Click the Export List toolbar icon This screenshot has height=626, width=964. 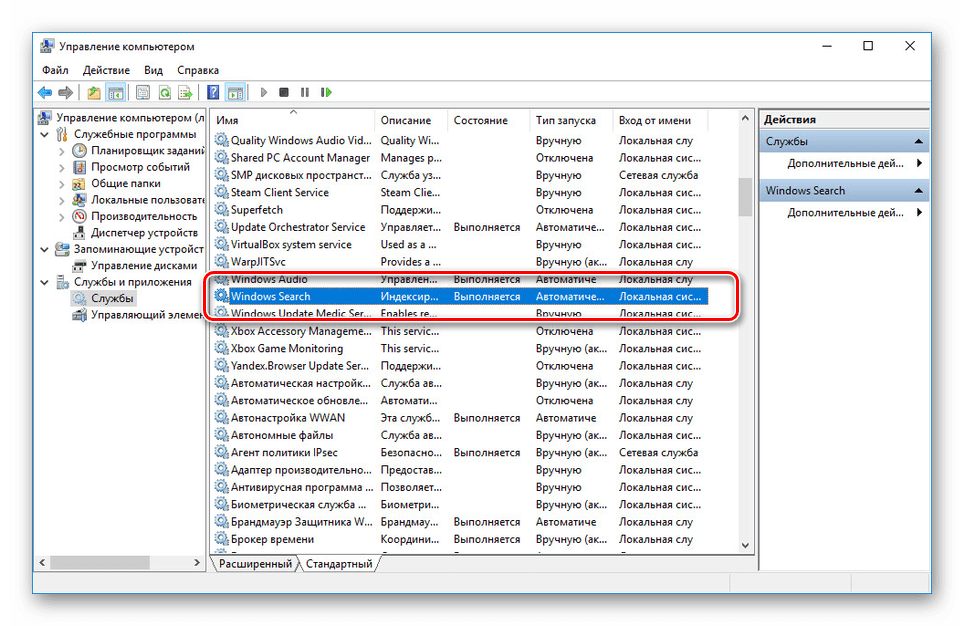click(x=185, y=93)
